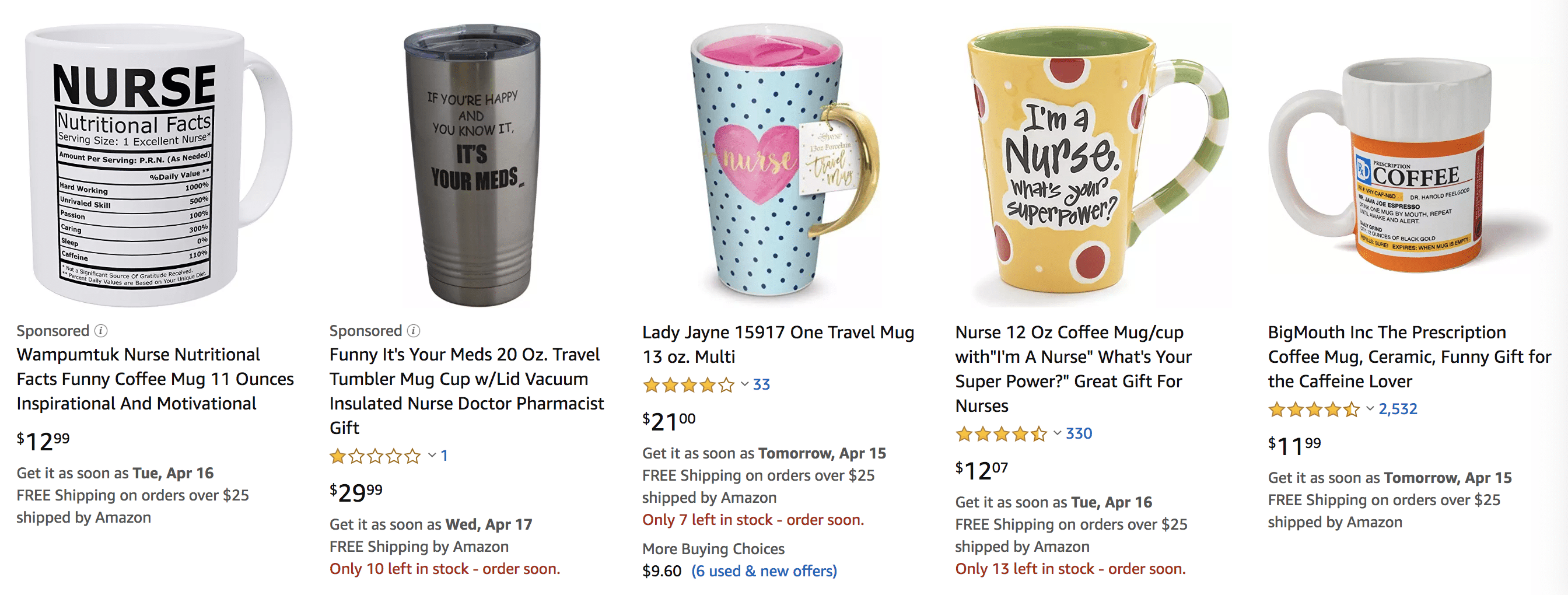Viewport: 1568px width, 595px height.
Task: Click star rating of BigMouth Prescription mug
Action: click(1314, 409)
